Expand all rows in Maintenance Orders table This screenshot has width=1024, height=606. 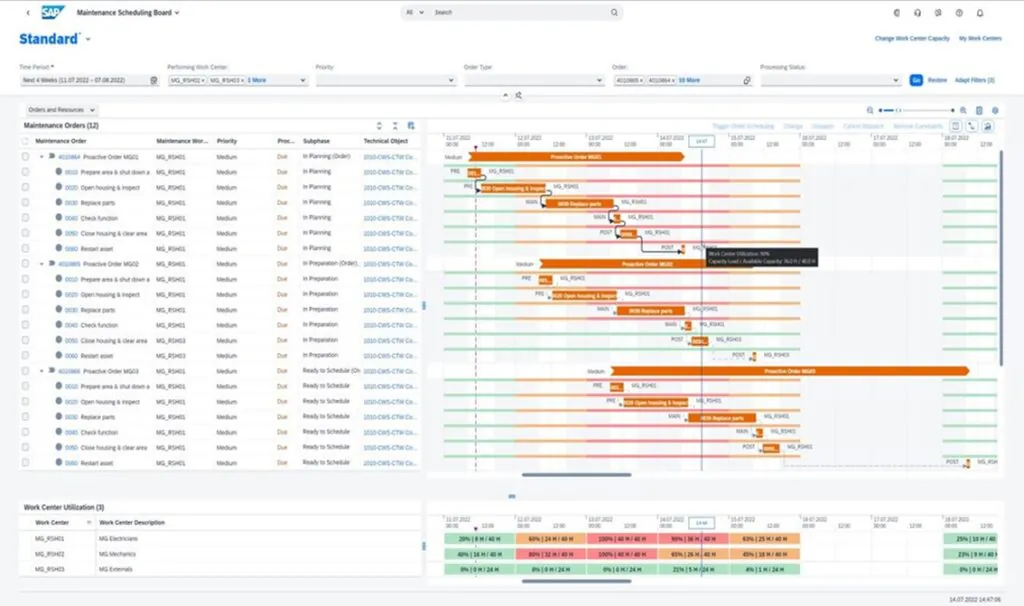pos(379,125)
